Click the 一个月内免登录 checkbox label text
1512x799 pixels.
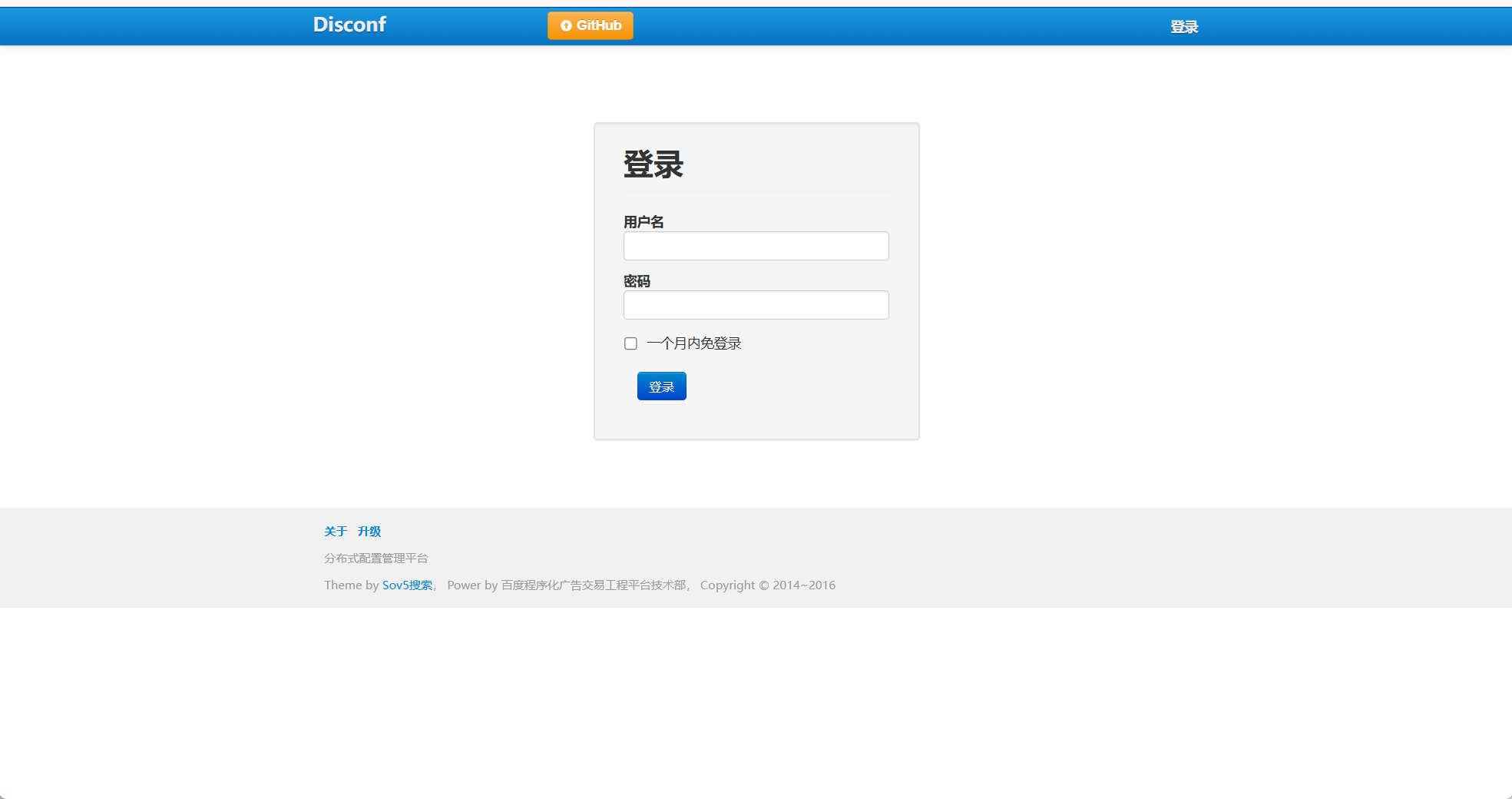(x=693, y=343)
